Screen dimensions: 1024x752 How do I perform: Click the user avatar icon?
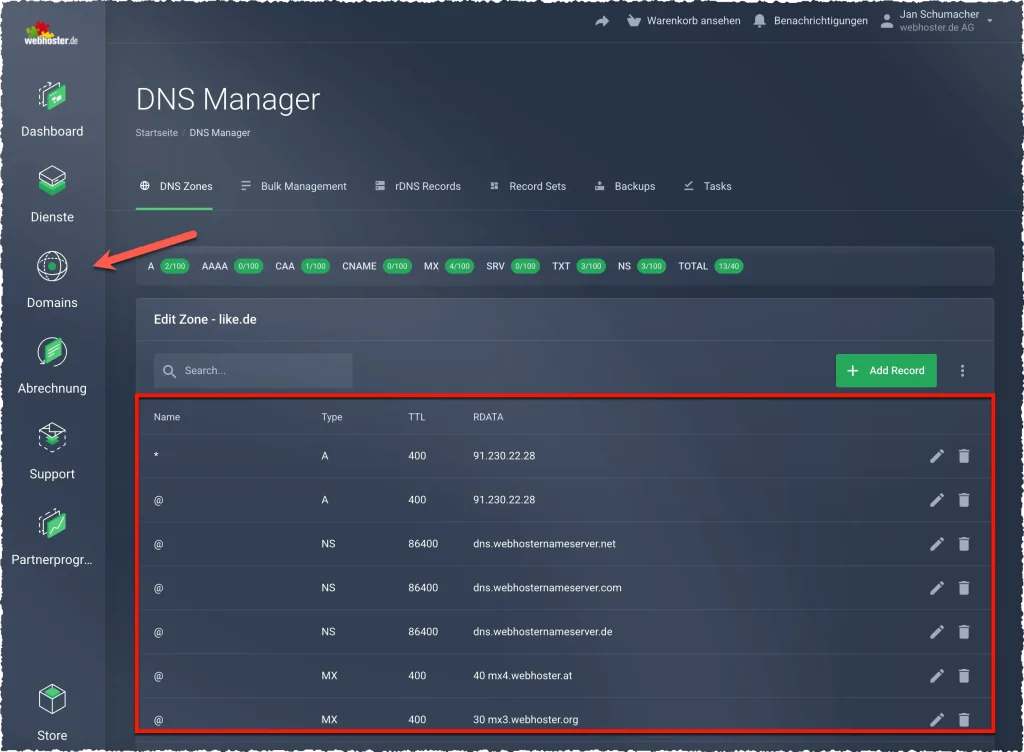coord(886,21)
